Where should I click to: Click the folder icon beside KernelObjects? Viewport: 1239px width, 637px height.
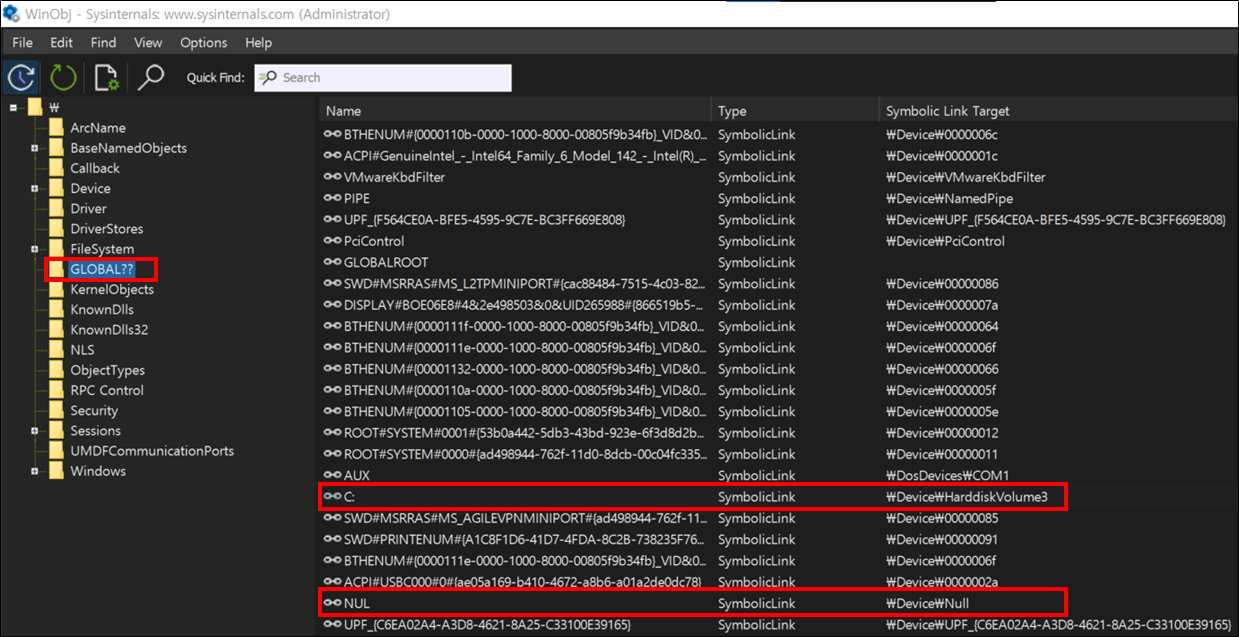pos(55,289)
